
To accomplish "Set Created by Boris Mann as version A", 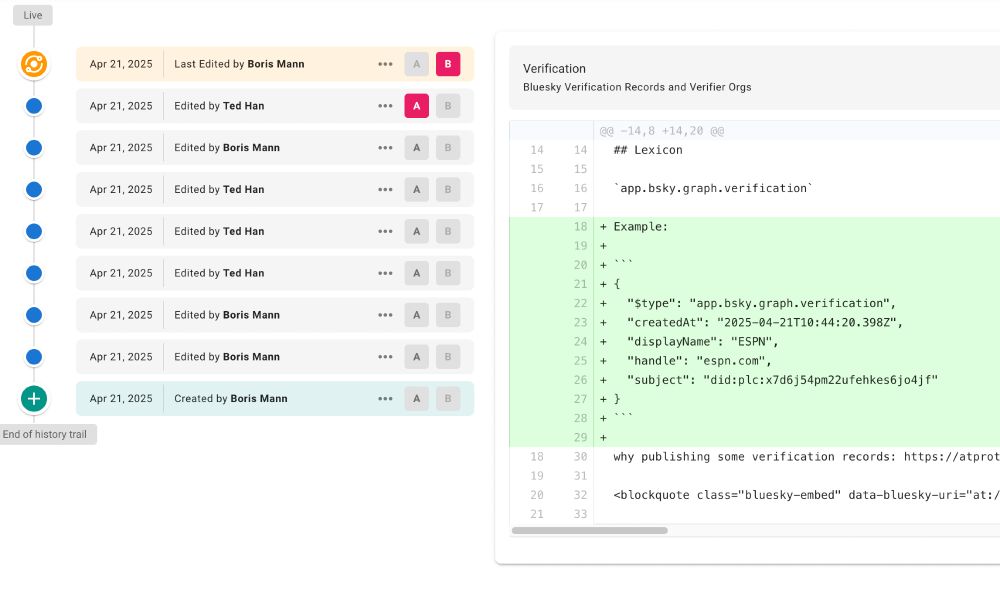I will tap(416, 399).
